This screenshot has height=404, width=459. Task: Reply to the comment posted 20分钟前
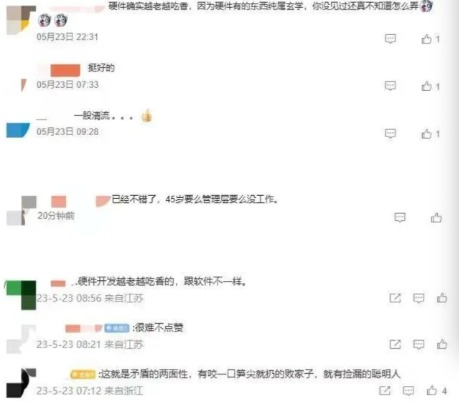click(x=400, y=218)
